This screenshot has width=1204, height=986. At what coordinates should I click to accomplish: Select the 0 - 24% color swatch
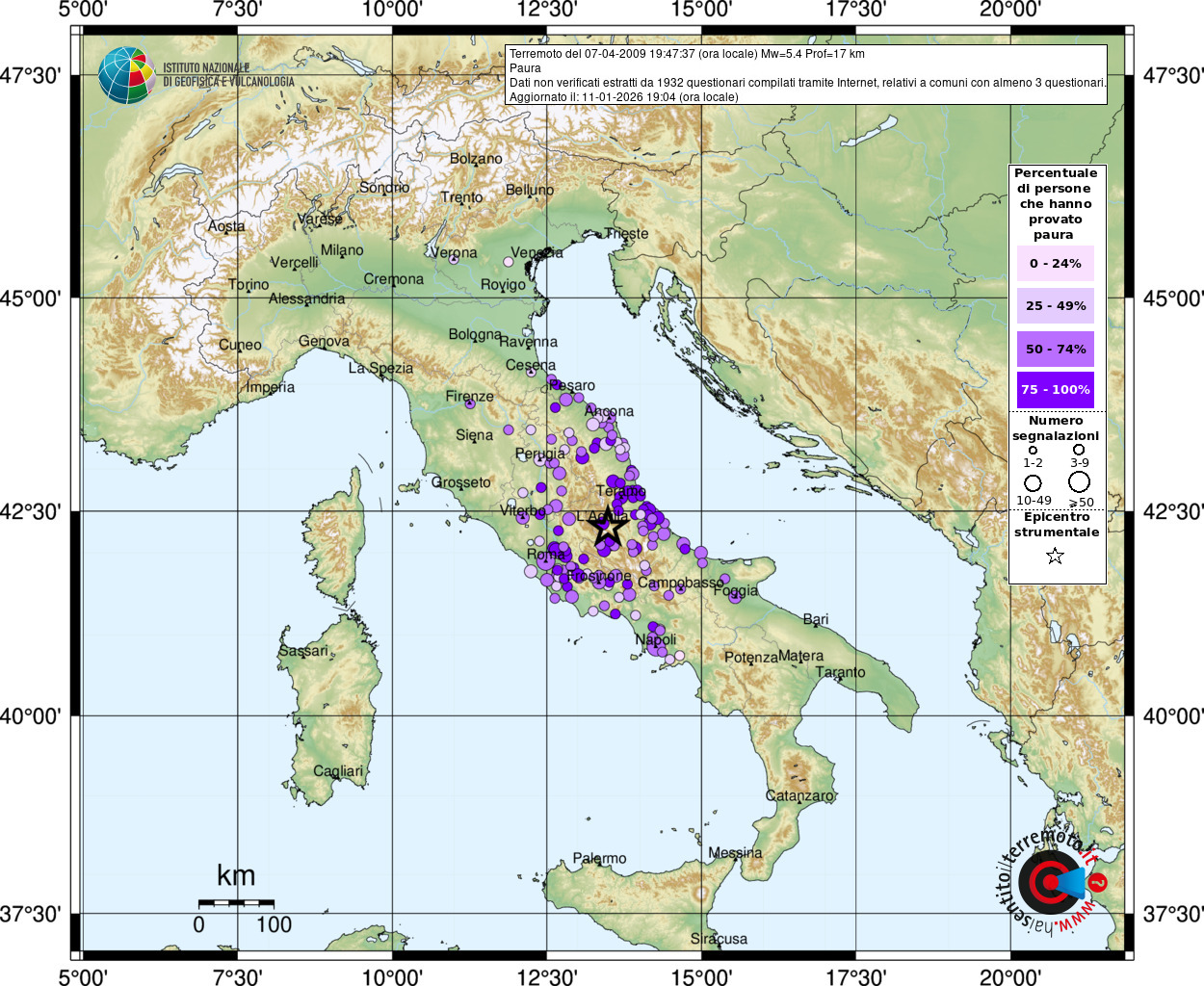point(1055,263)
